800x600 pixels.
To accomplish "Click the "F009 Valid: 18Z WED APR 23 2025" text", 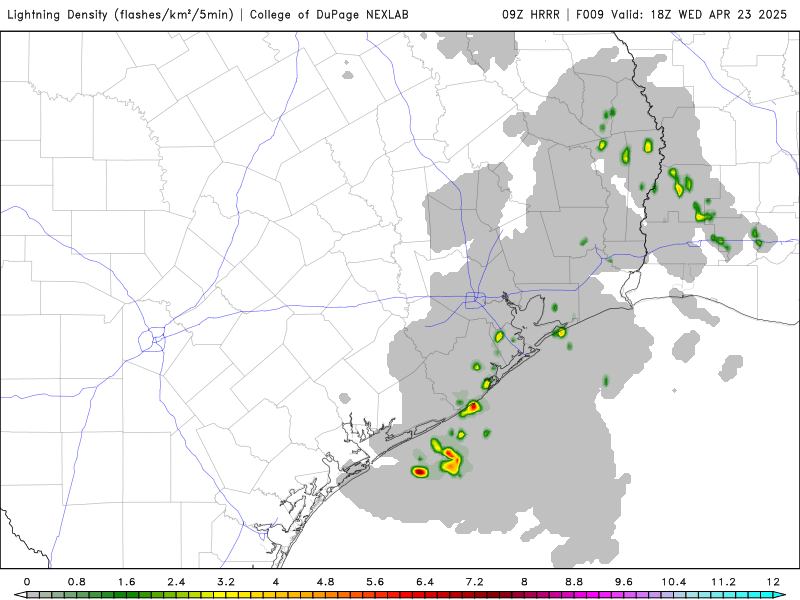I will [682, 15].
